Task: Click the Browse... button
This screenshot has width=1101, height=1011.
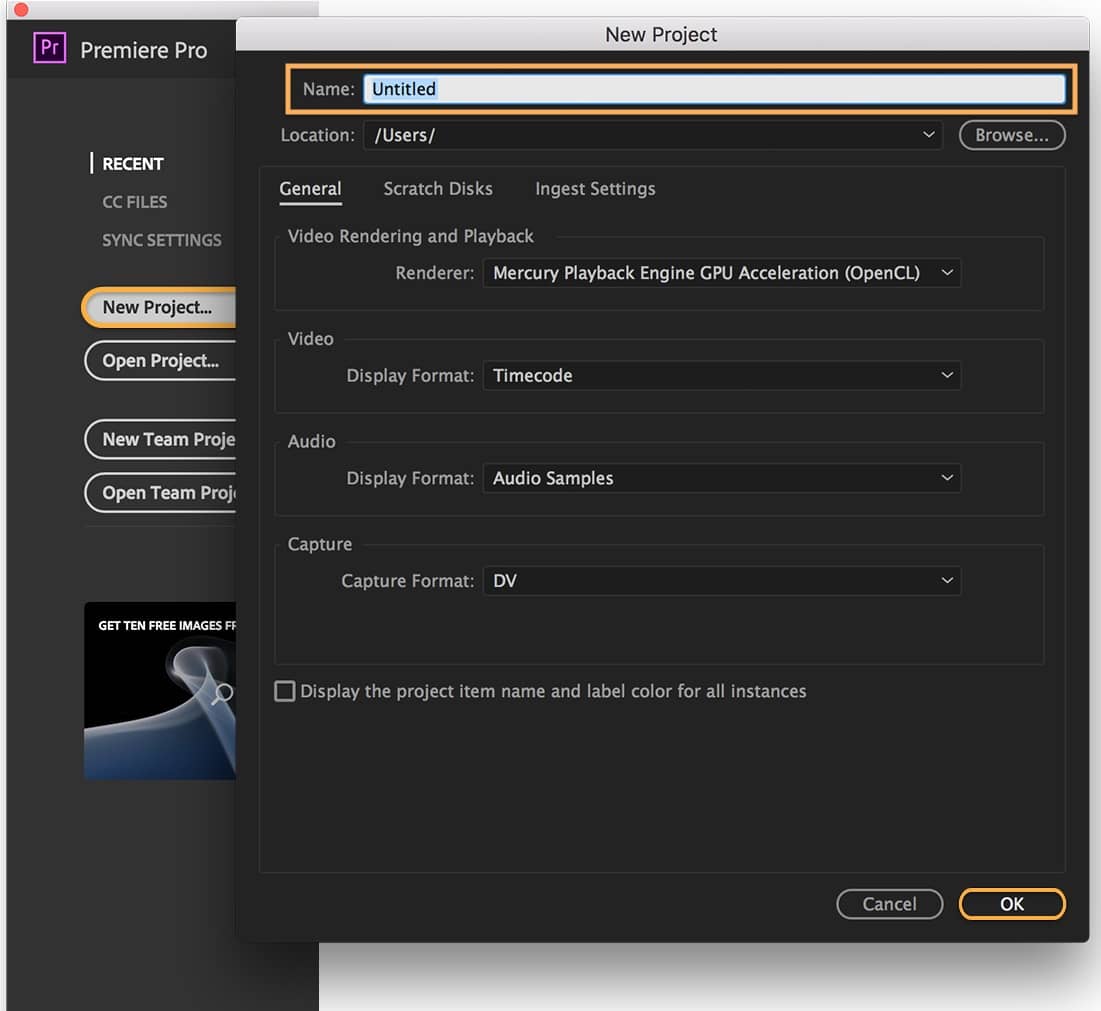Action: tap(1012, 135)
